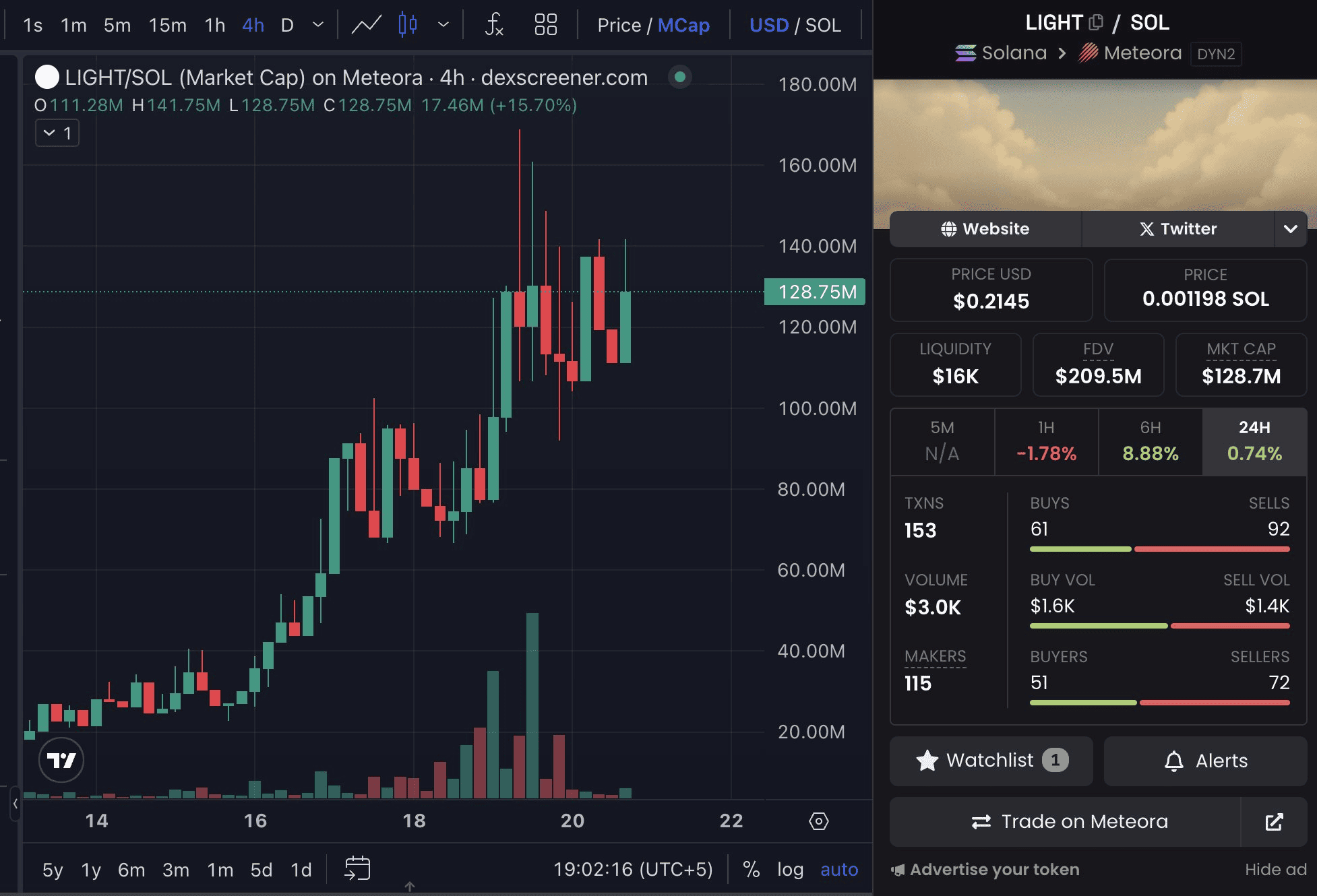Open the chart type dropdown arrow
The image size is (1317, 896).
443,25
